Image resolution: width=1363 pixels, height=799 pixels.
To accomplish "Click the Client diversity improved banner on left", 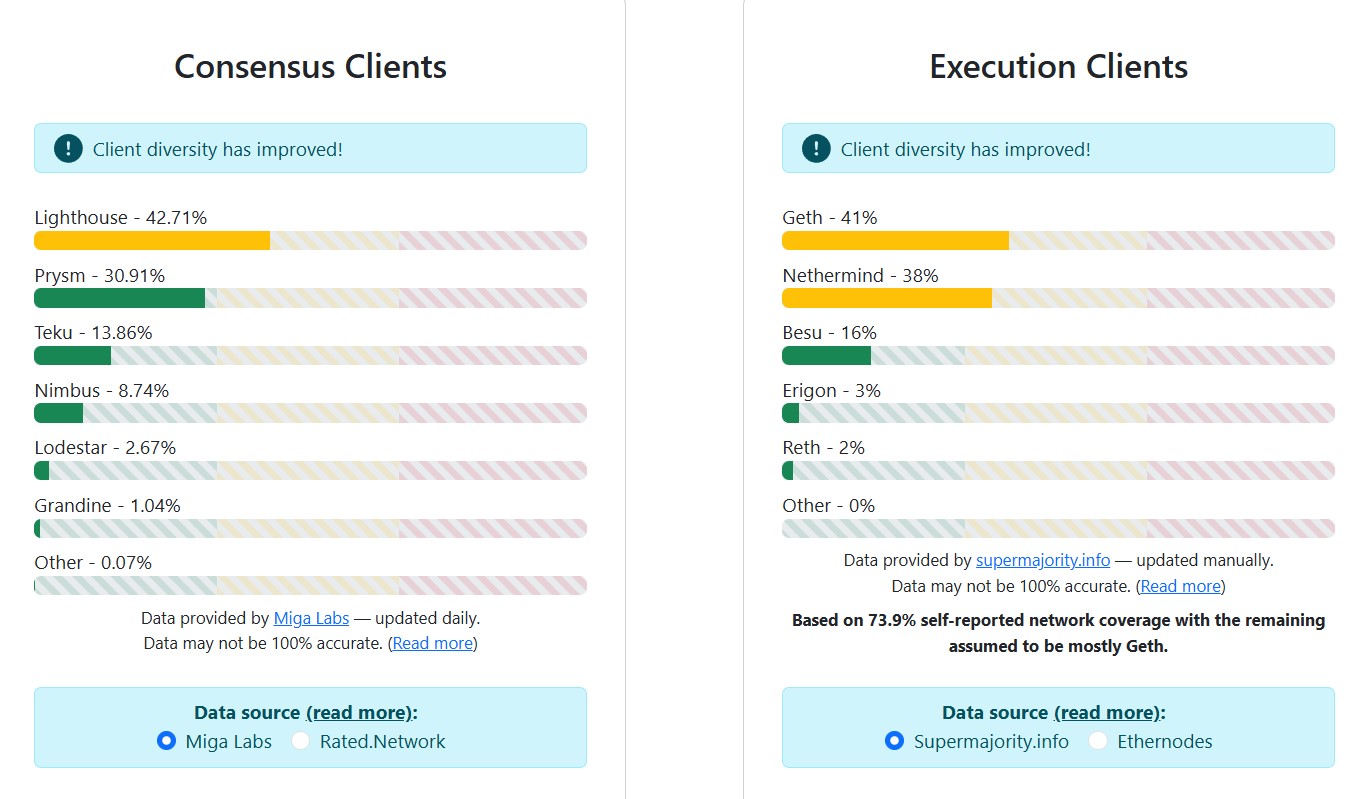I will click(310, 148).
